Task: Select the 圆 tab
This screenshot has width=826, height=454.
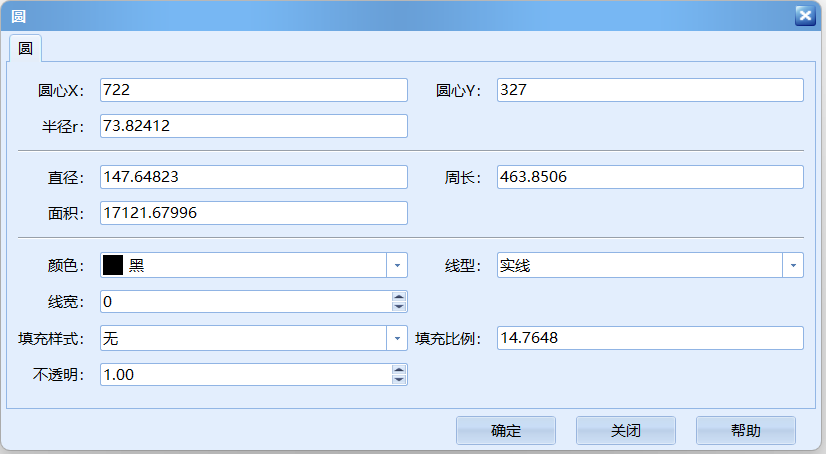Action: [x=25, y=48]
